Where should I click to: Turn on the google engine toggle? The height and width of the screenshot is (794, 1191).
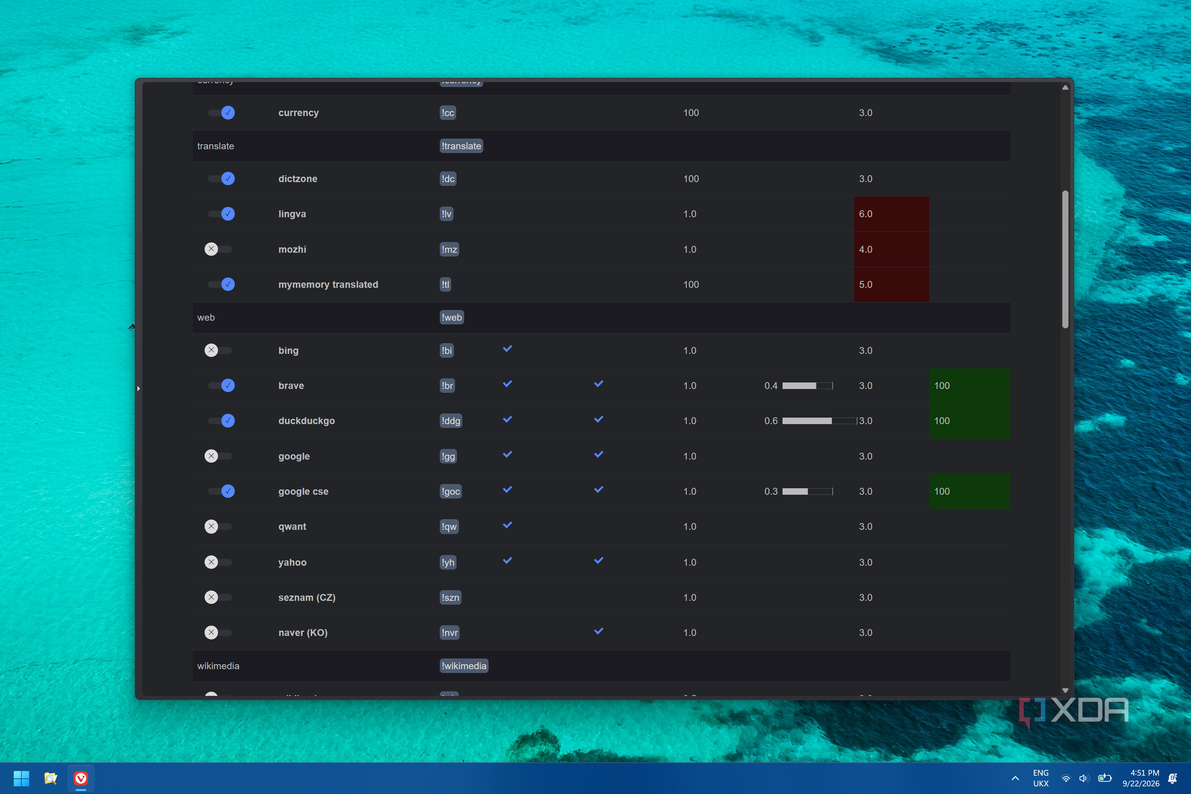tap(218, 456)
